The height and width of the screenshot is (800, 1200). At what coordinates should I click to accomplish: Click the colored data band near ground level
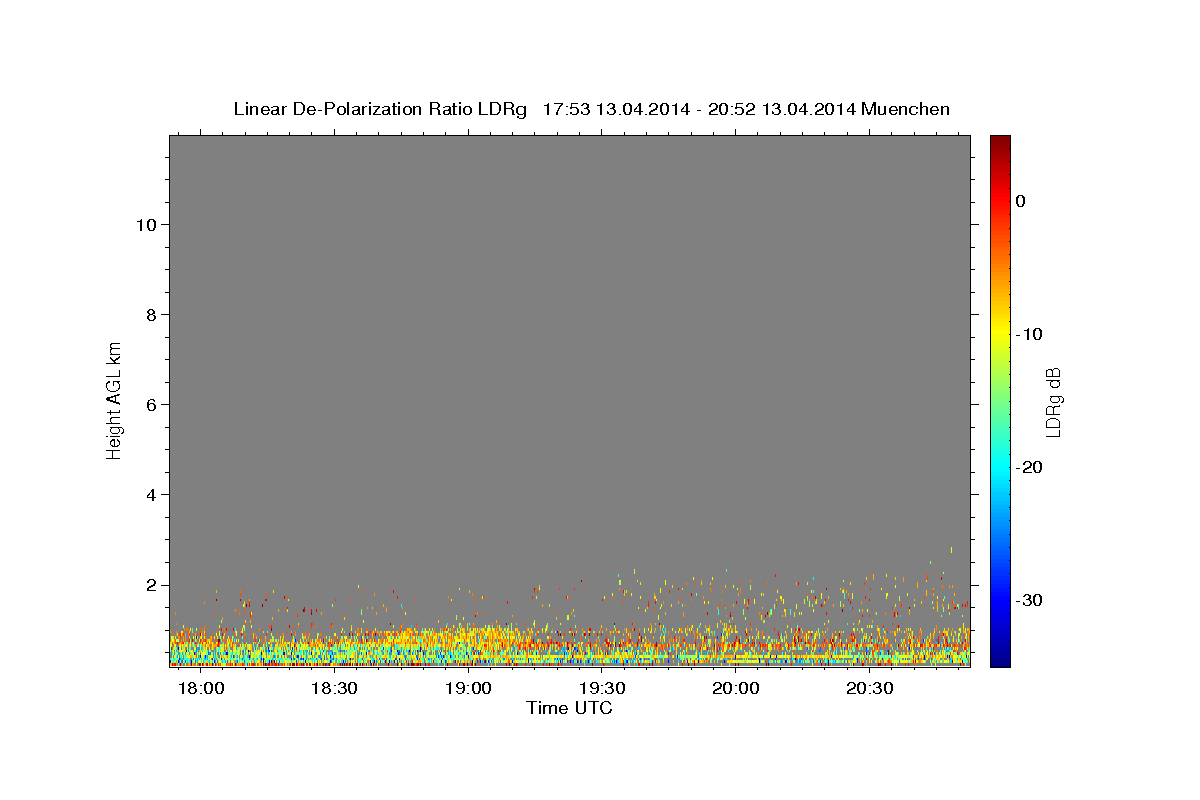point(570,646)
